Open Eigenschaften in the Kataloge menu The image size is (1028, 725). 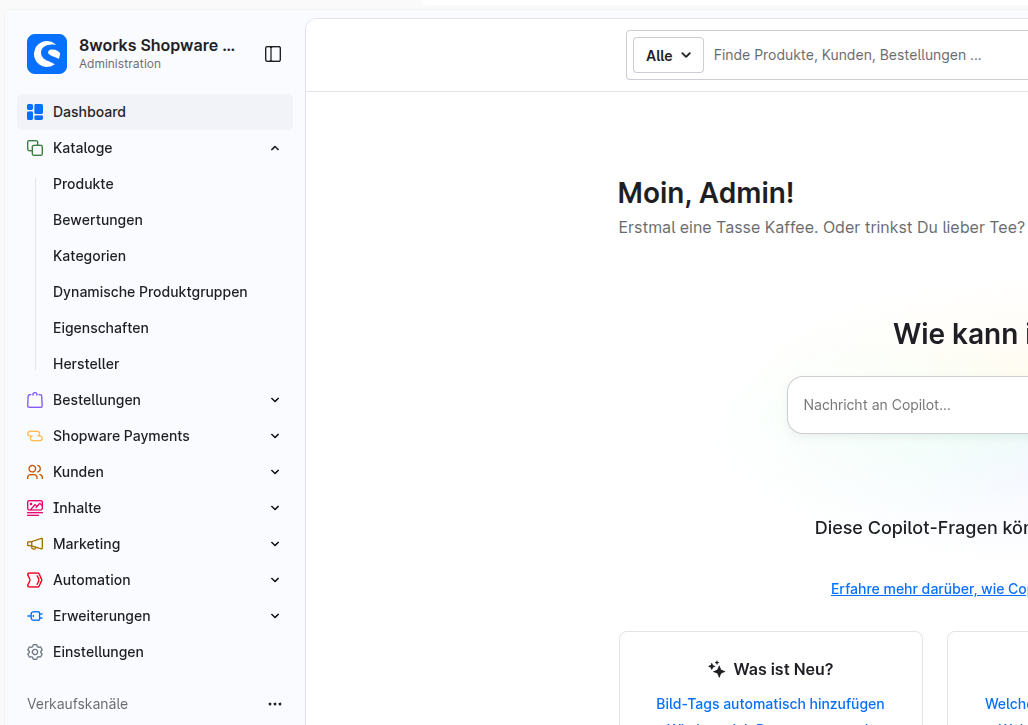(x=101, y=328)
